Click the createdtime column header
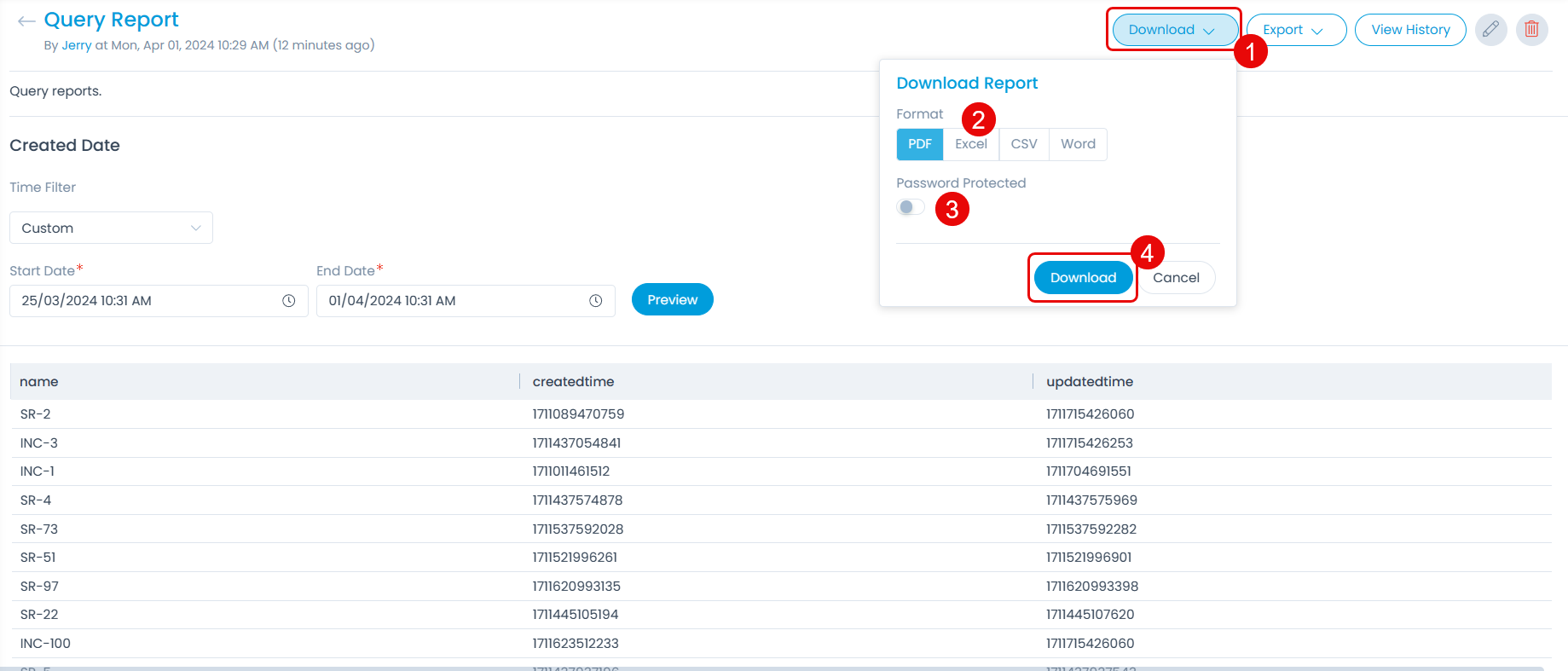Screen dimensions: 1568x671 (x=573, y=382)
